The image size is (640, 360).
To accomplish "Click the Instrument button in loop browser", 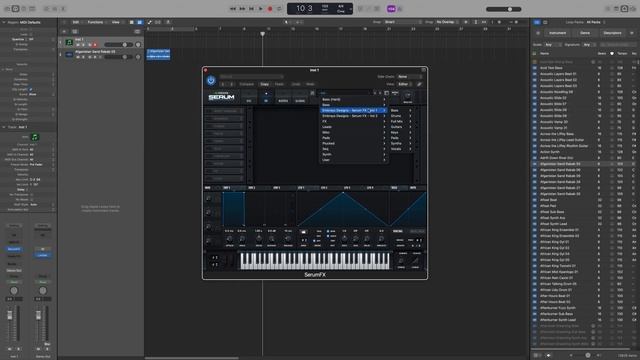I will pyautogui.click(x=558, y=33).
